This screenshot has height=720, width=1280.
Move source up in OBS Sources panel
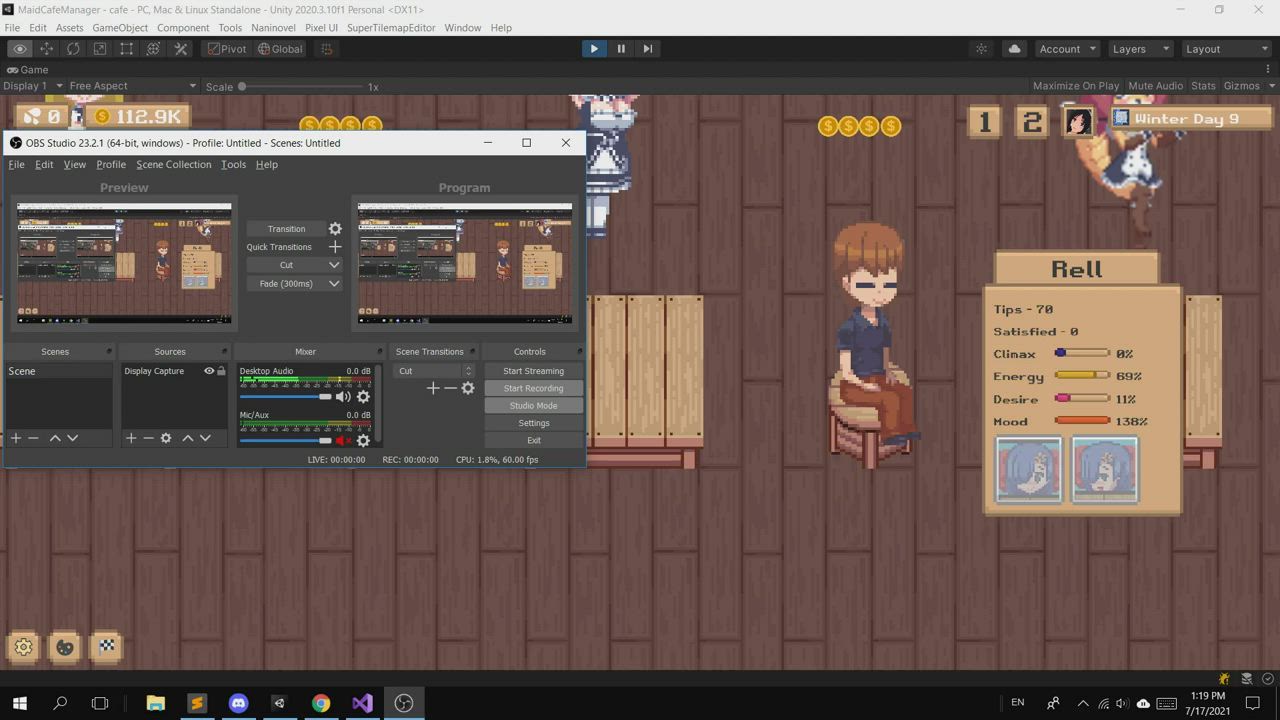point(187,438)
